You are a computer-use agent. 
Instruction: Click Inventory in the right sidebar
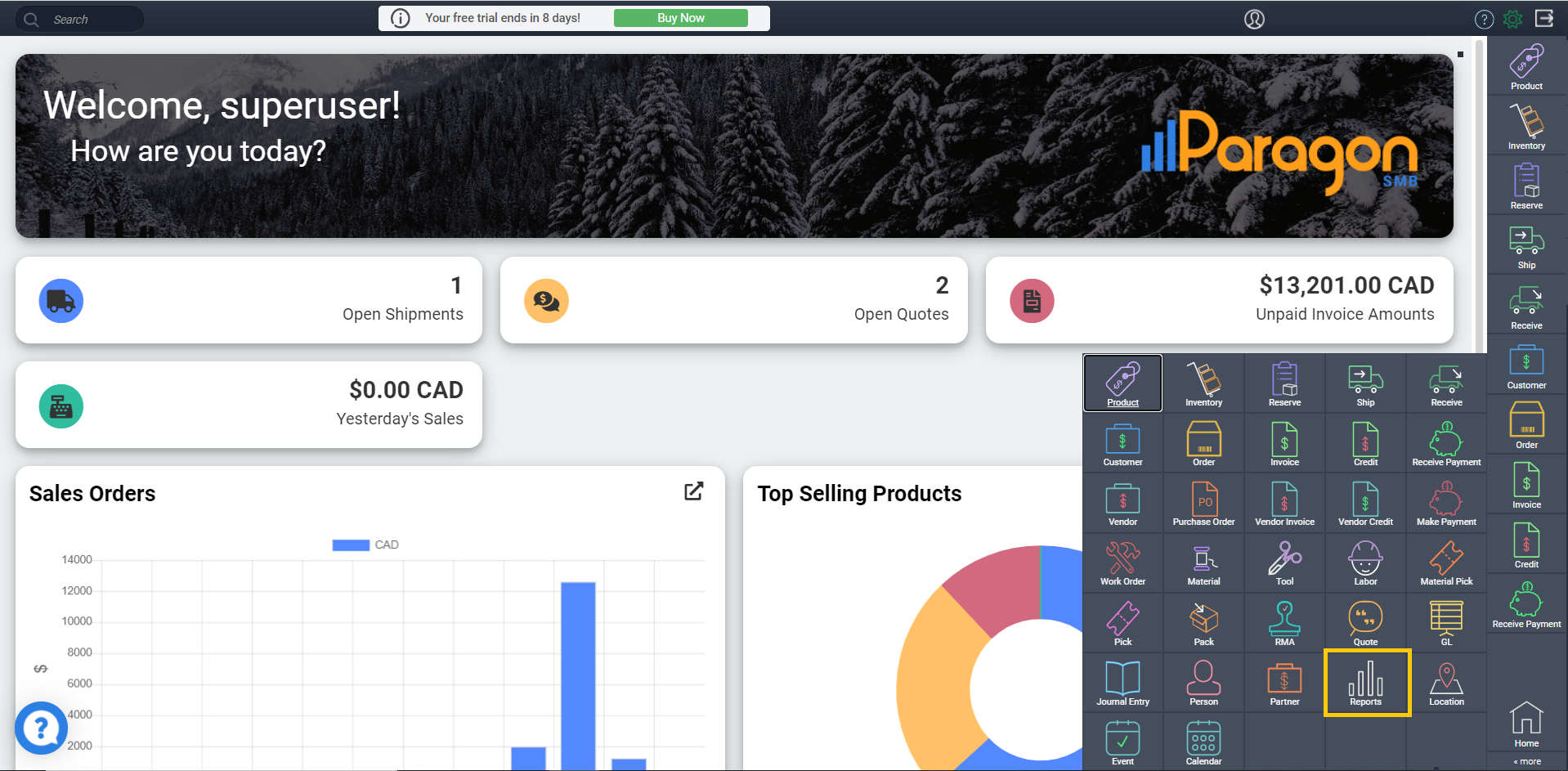pos(1526,126)
